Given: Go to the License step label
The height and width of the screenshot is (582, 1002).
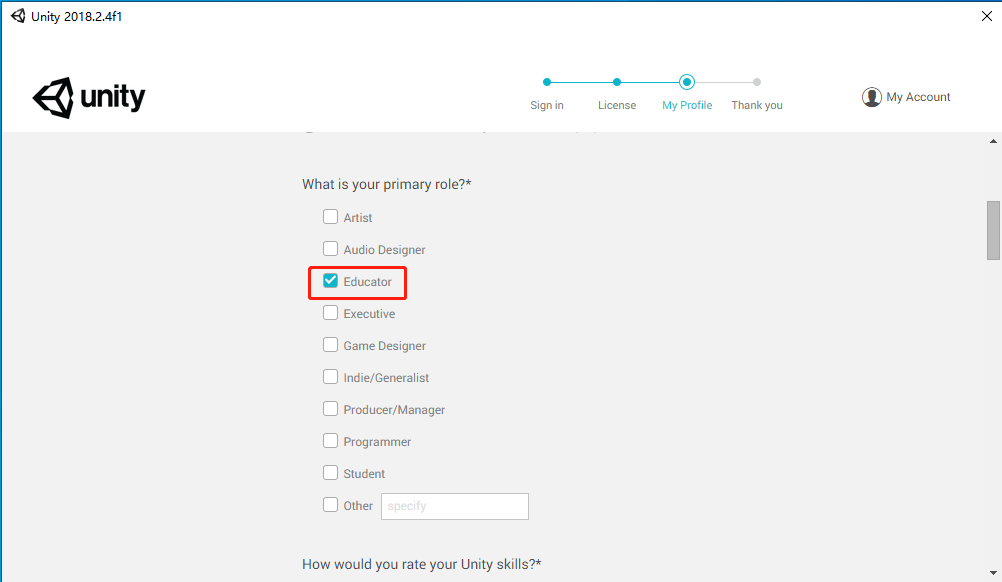Looking at the screenshot, I should click(617, 105).
